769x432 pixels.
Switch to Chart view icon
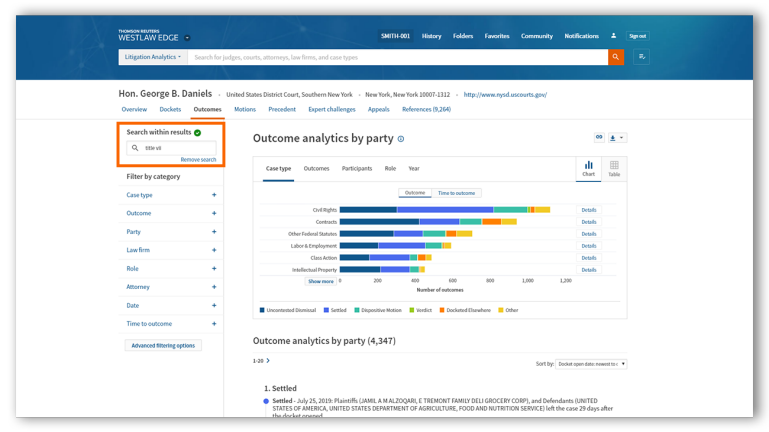tap(588, 168)
